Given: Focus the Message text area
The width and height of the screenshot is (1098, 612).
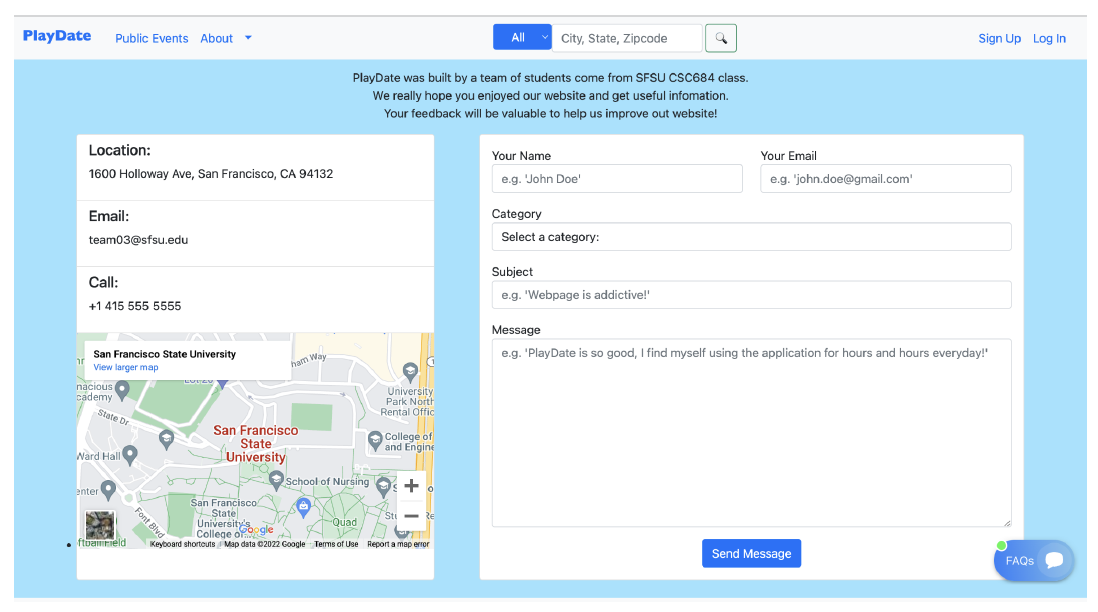Looking at the screenshot, I should click(x=751, y=433).
